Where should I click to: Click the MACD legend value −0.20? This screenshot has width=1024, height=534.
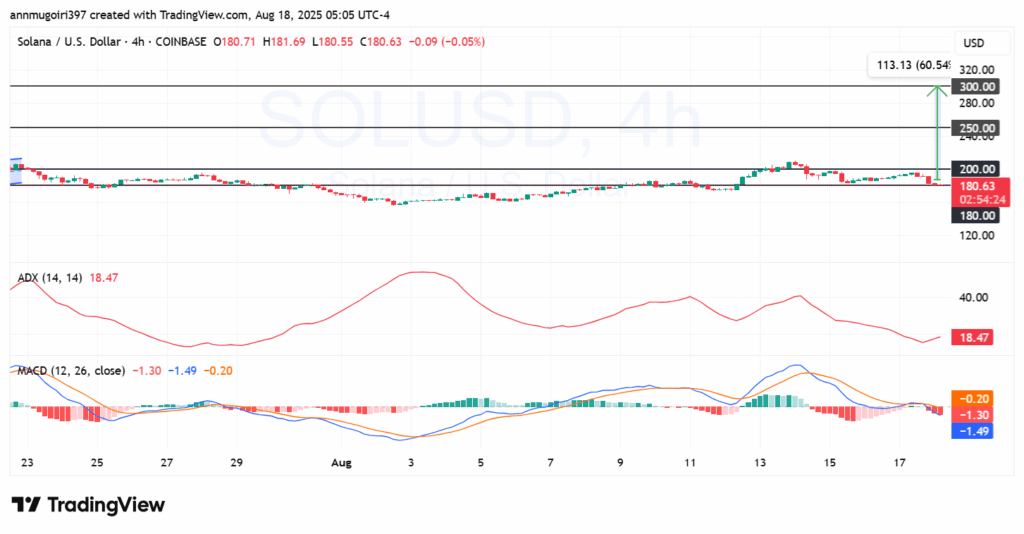[x=218, y=370]
